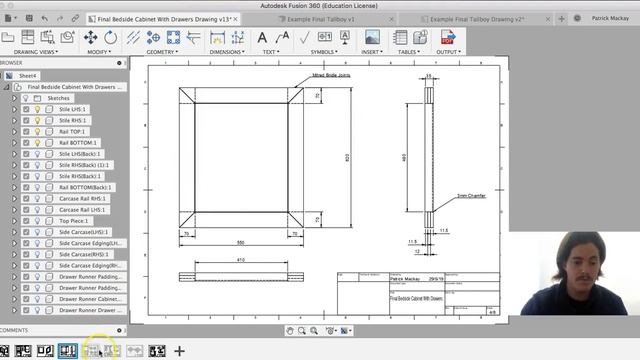Click the Redo arrow
The height and width of the screenshot is (360, 640).
click(x=60, y=18)
